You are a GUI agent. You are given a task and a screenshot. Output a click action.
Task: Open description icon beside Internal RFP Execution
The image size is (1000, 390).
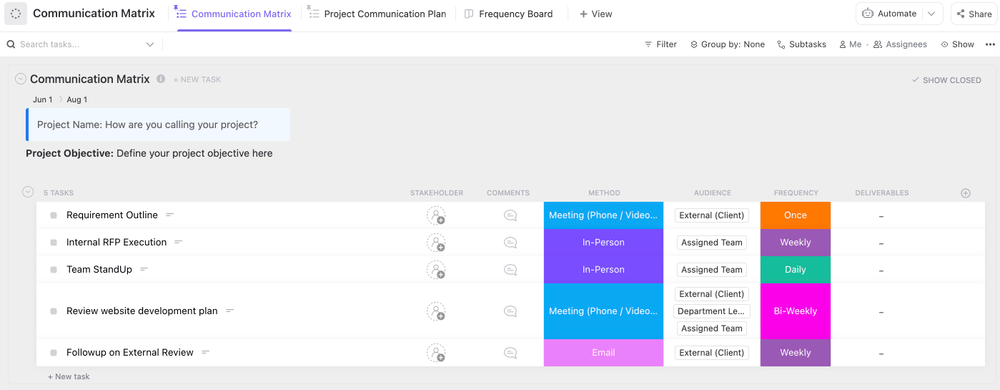point(179,242)
